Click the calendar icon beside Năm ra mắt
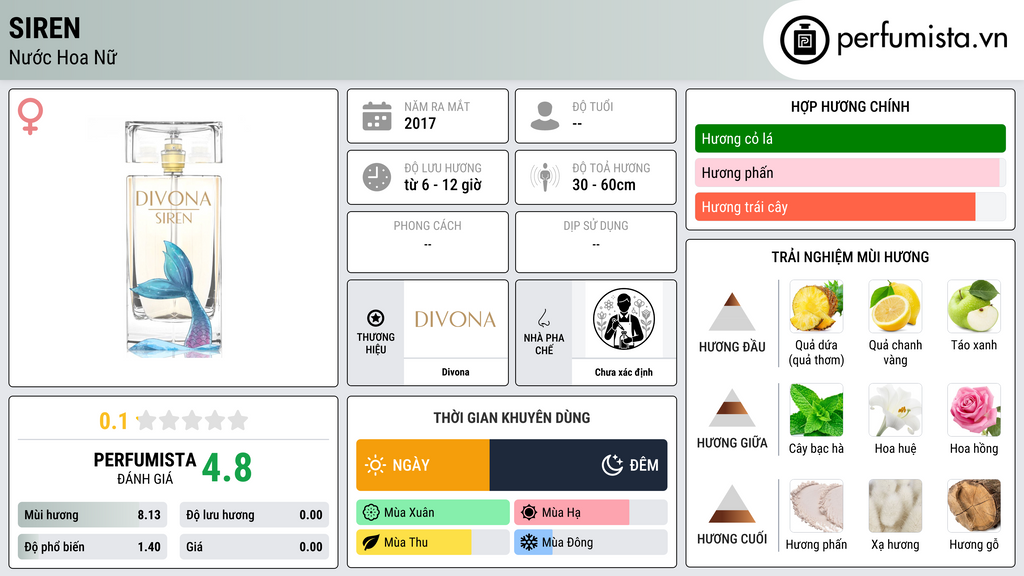 coord(377,116)
